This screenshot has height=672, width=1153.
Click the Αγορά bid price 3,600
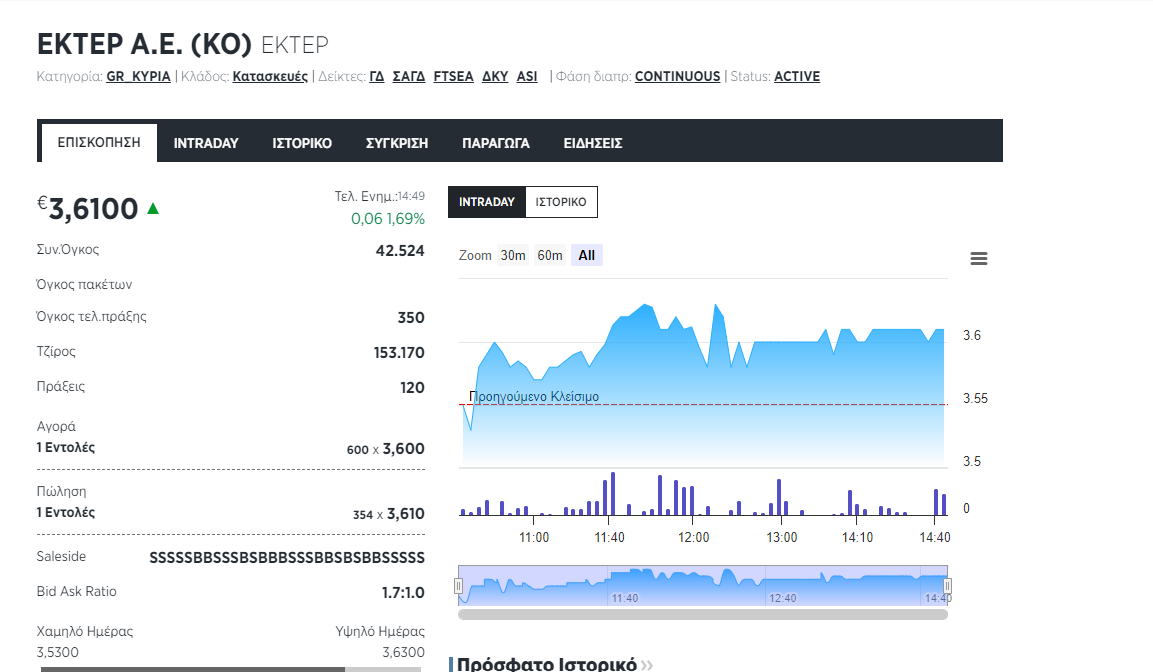pyautogui.click(x=404, y=448)
